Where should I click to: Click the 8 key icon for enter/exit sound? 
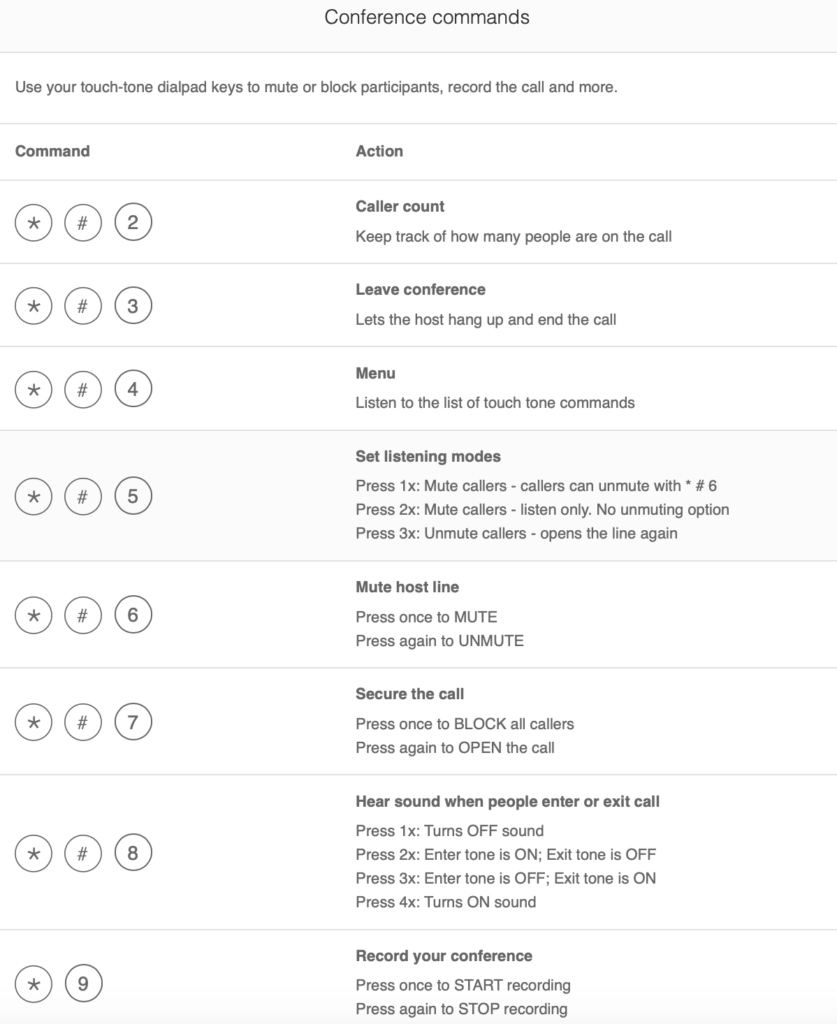tap(133, 853)
